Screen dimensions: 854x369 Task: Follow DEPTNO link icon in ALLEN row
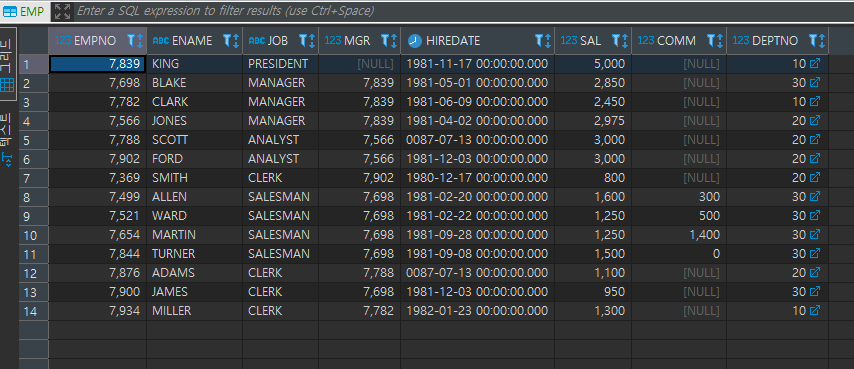pyautogui.click(x=815, y=196)
